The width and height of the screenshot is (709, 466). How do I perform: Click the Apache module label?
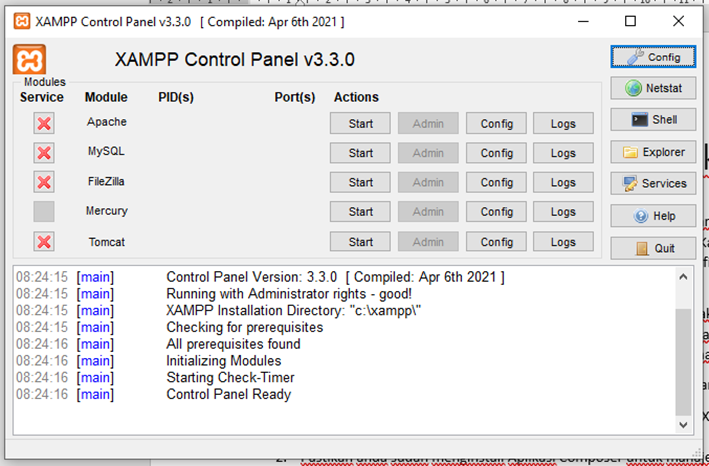[x=107, y=122]
